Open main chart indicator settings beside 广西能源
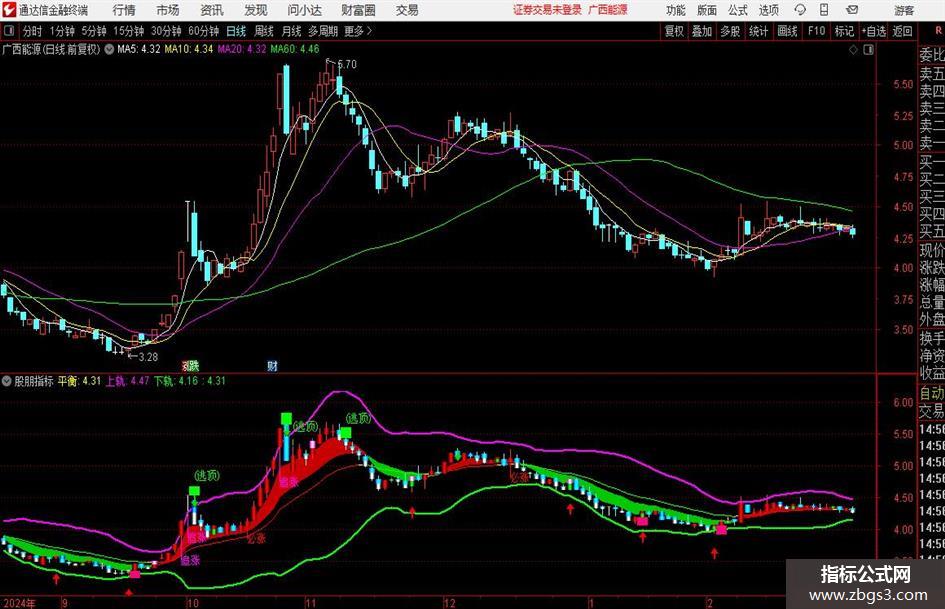 tap(109, 49)
